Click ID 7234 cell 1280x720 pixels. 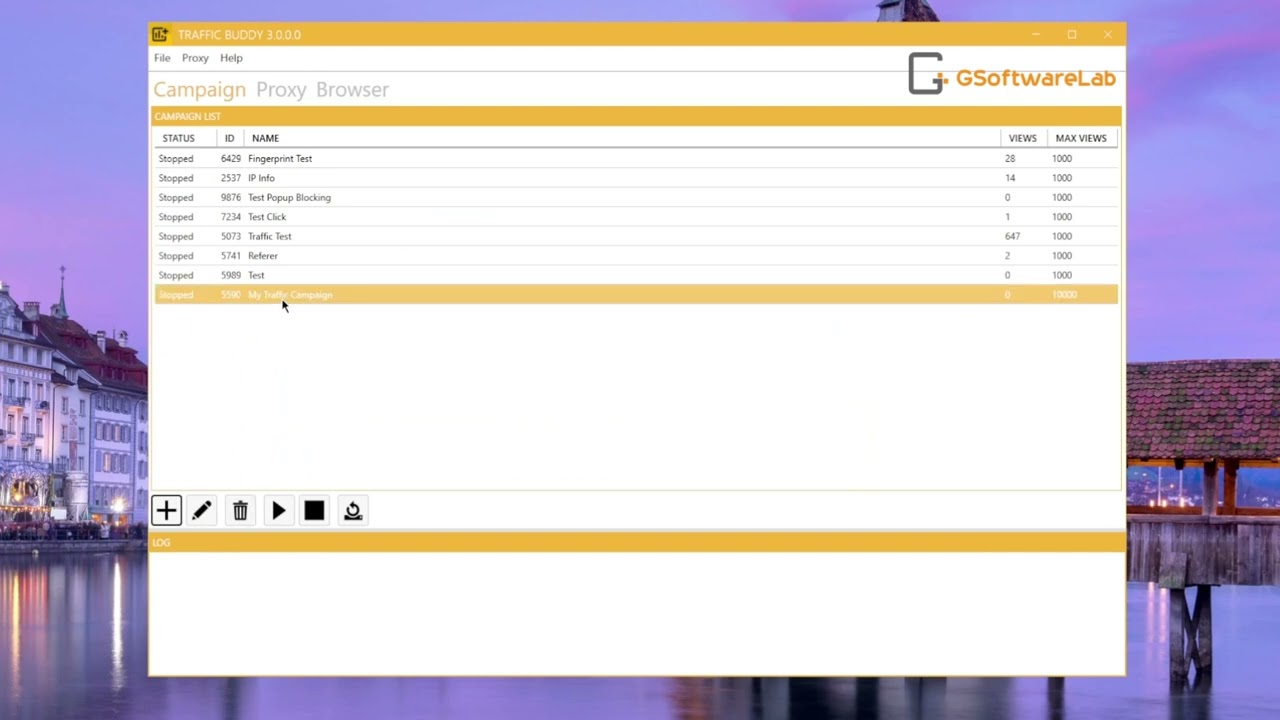click(231, 217)
